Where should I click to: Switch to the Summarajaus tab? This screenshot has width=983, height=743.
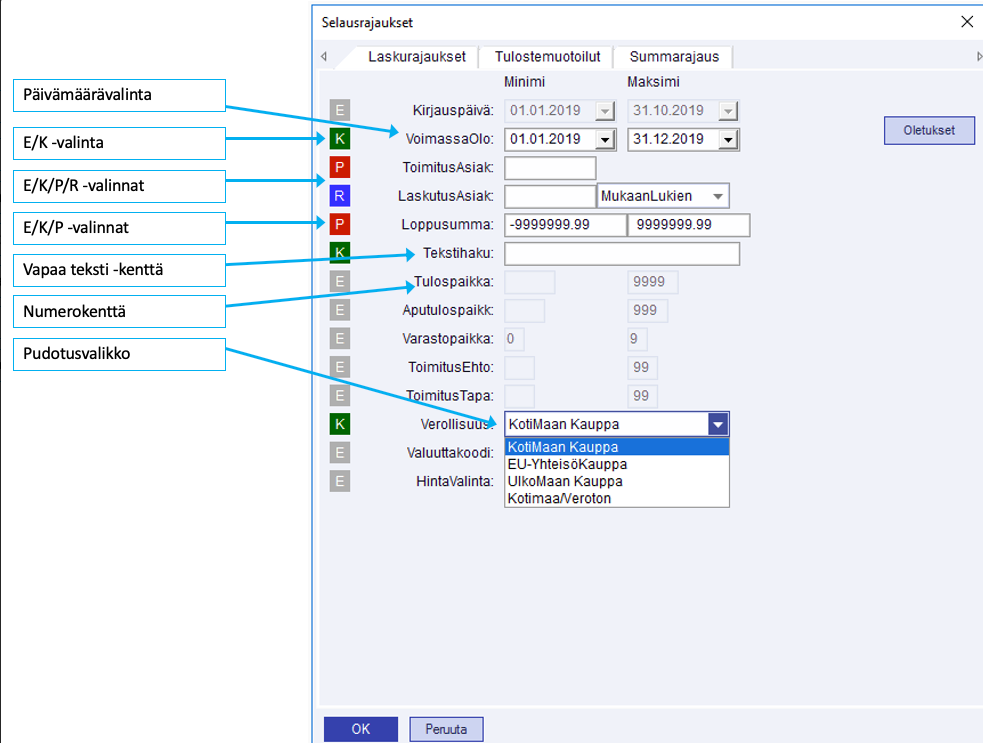click(674, 56)
